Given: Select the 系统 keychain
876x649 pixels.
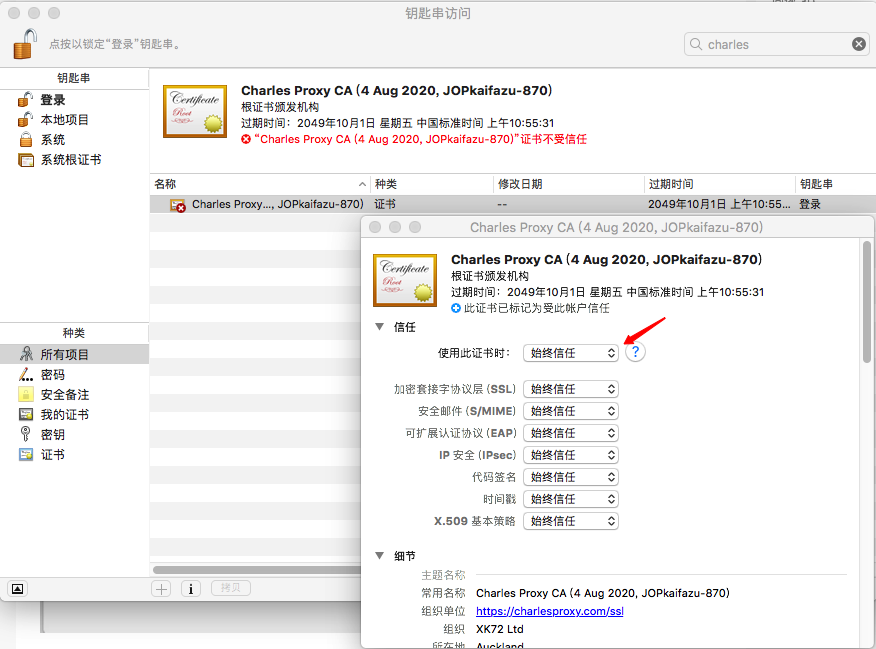Looking at the screenshot, I should pos(53,140).
